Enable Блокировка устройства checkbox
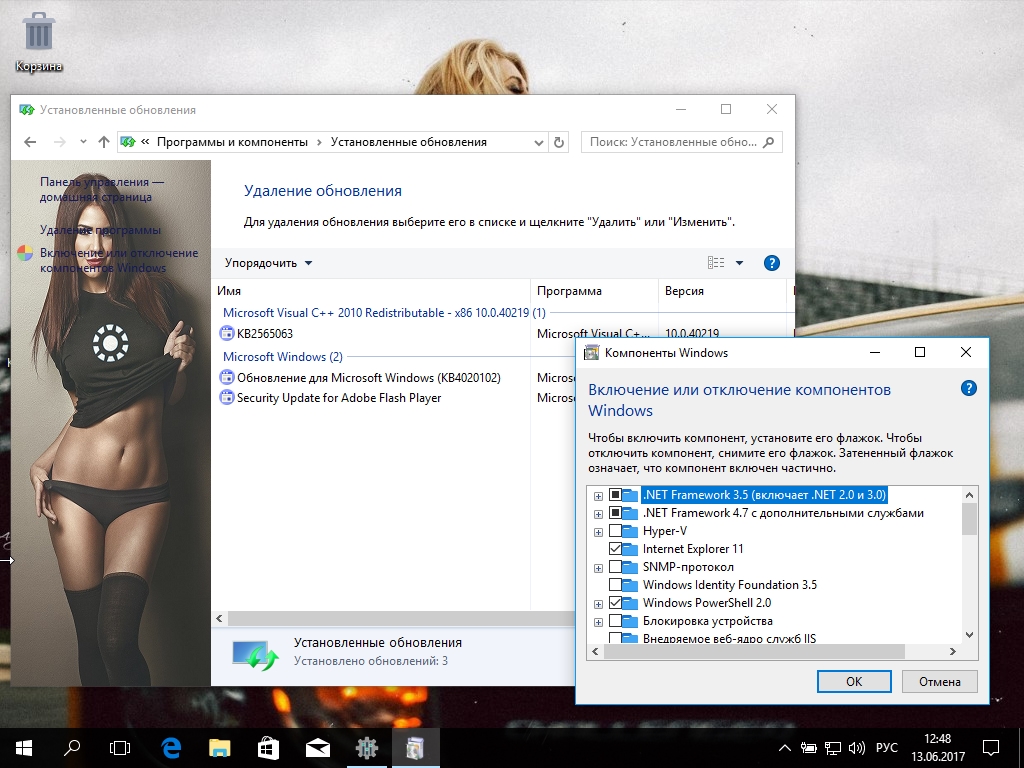Screen dimensions: 1024x768 pos(615,620)
